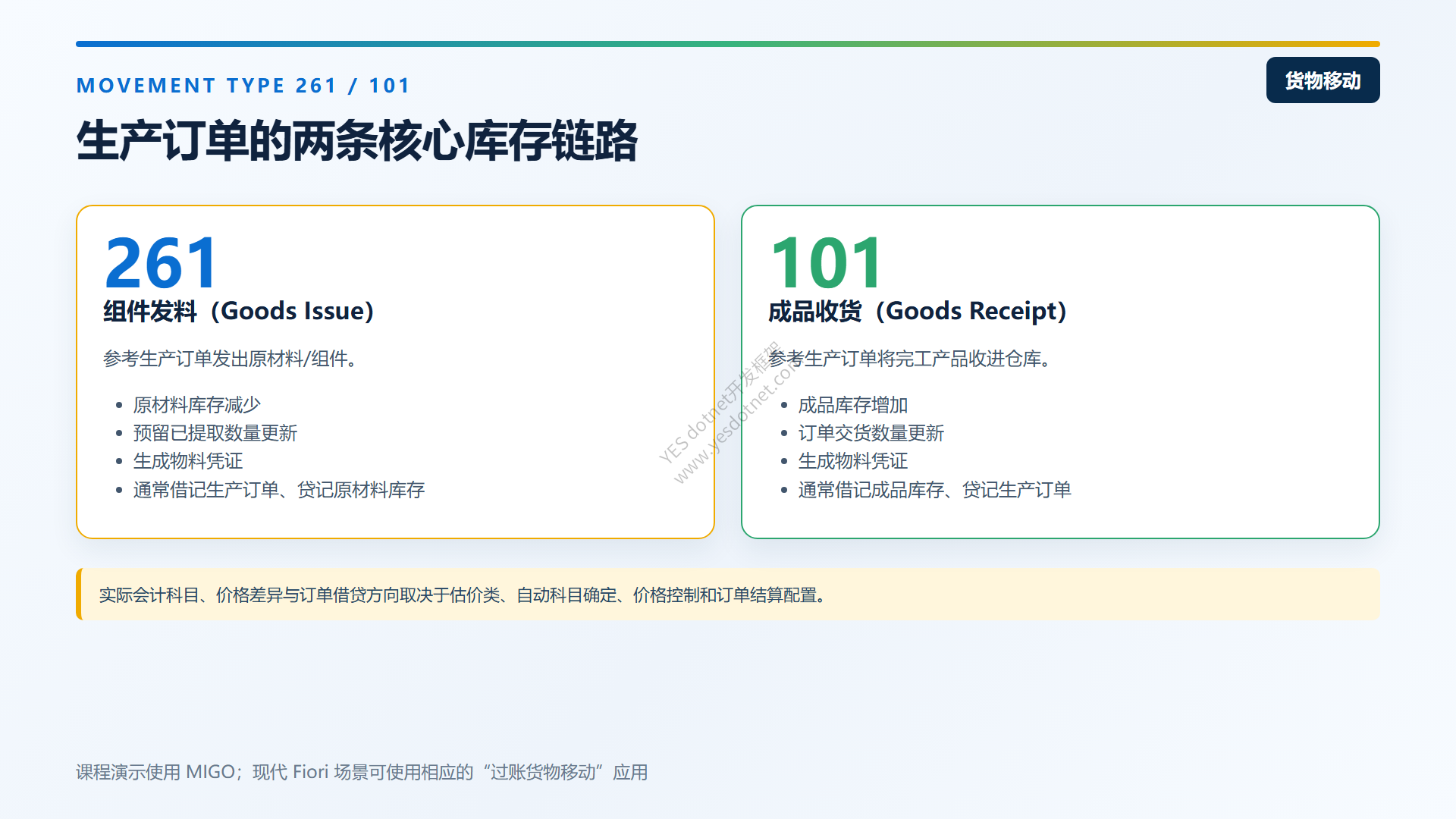The width and height of the screenshot is (1456, 819).
Task: Click the bullet 通常借记成品库存、贷记生产订单
Action: 935,490
